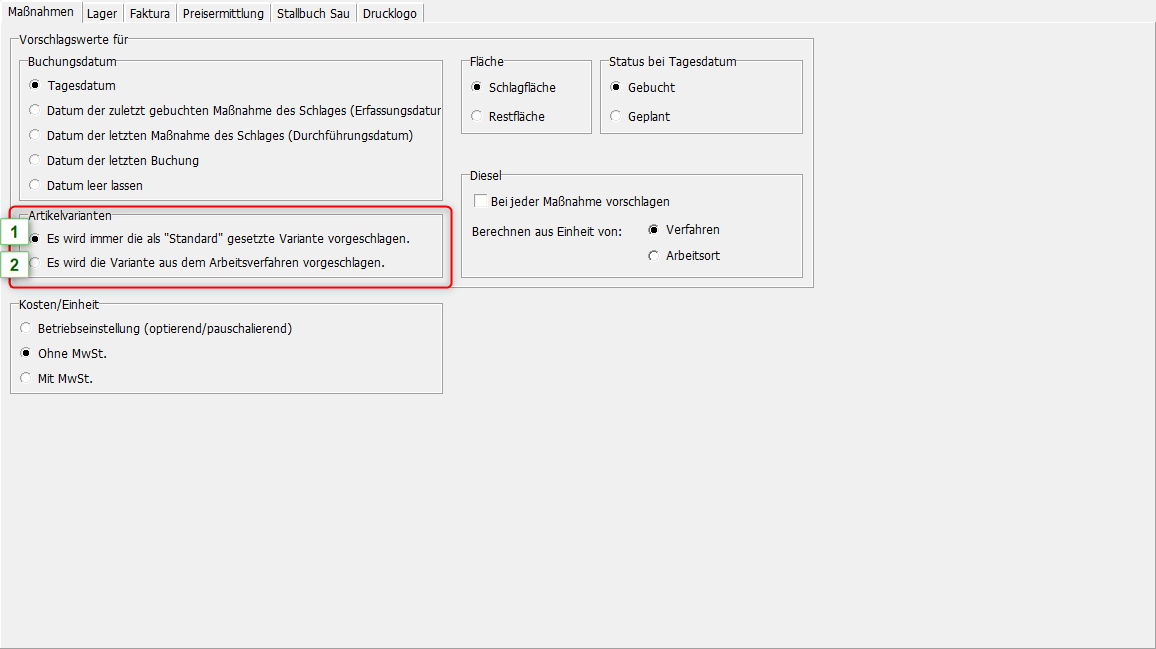This screenshot has width=1156, height=649.
Task: Pick 'Datum der letzten Maßnahme des Schlages (Durchführungsdatum)'
Action: [x=36, y=135]
